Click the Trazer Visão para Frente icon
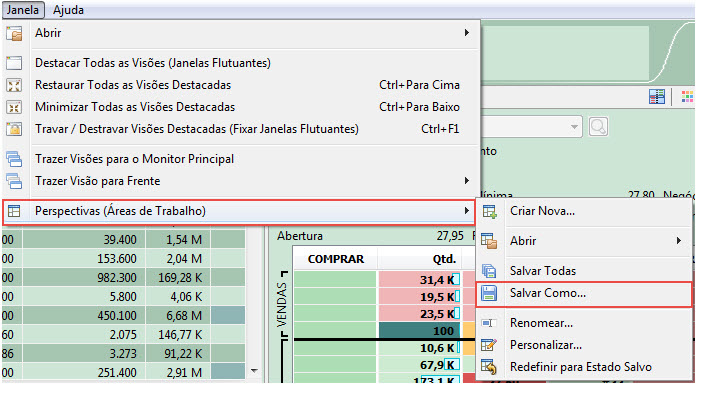 pyautogui.click(x=14, y=181)
